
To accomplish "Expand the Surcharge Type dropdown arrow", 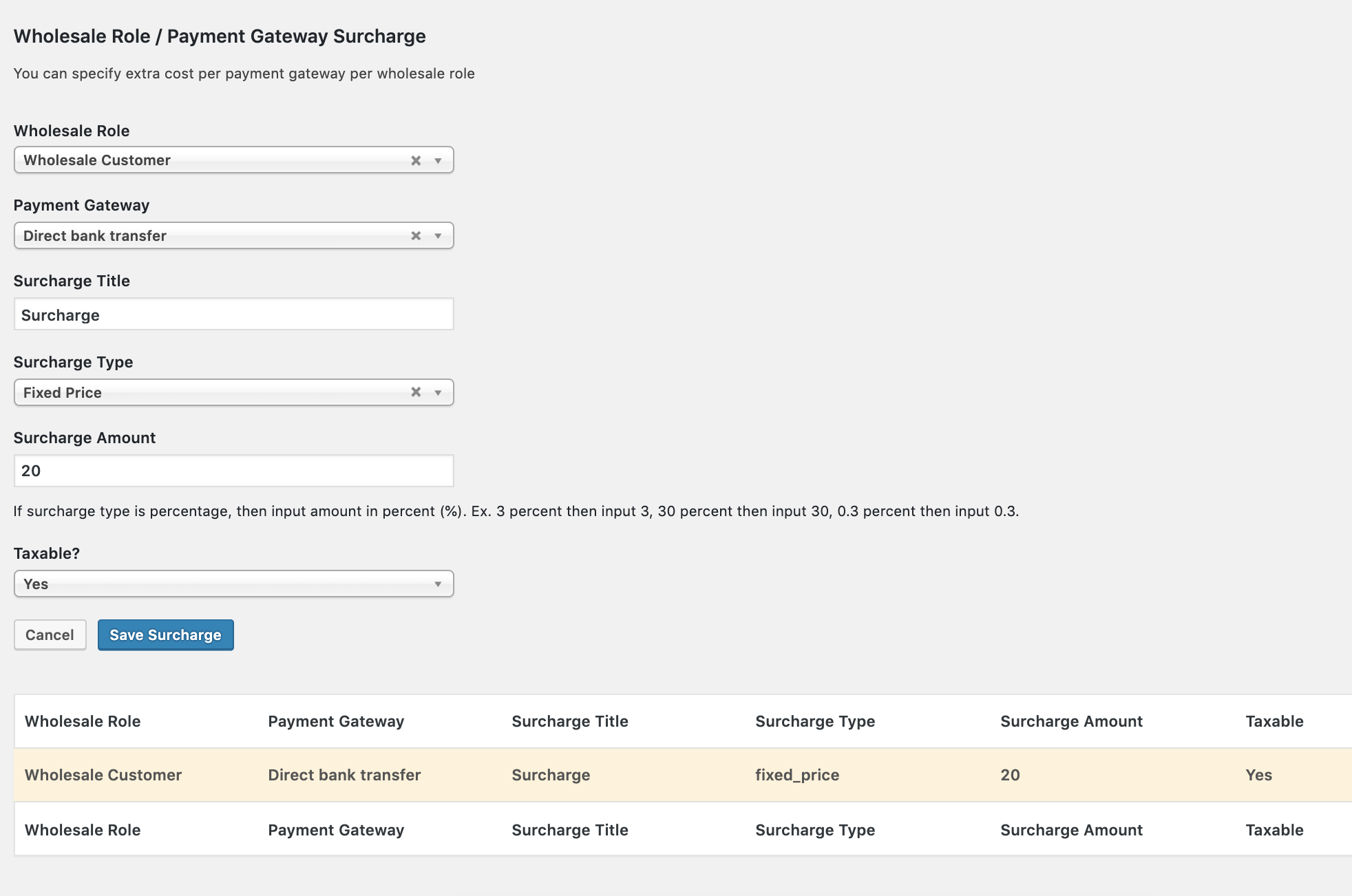I will coord(438,392).
